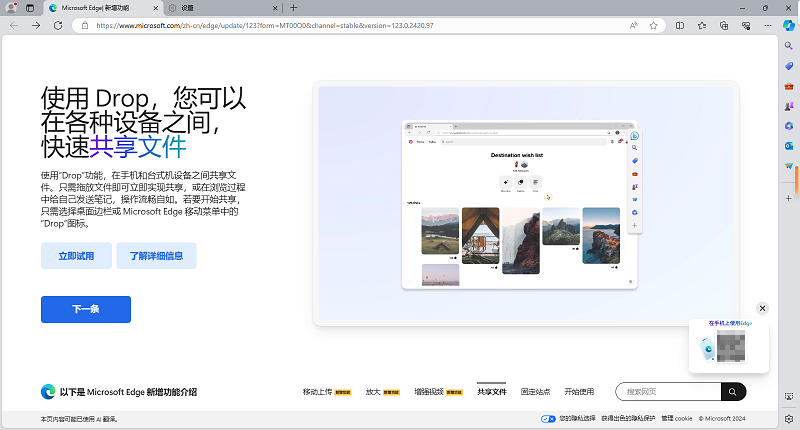
Task: Open sidebar Search tool
Action: [x=789, y=46]
